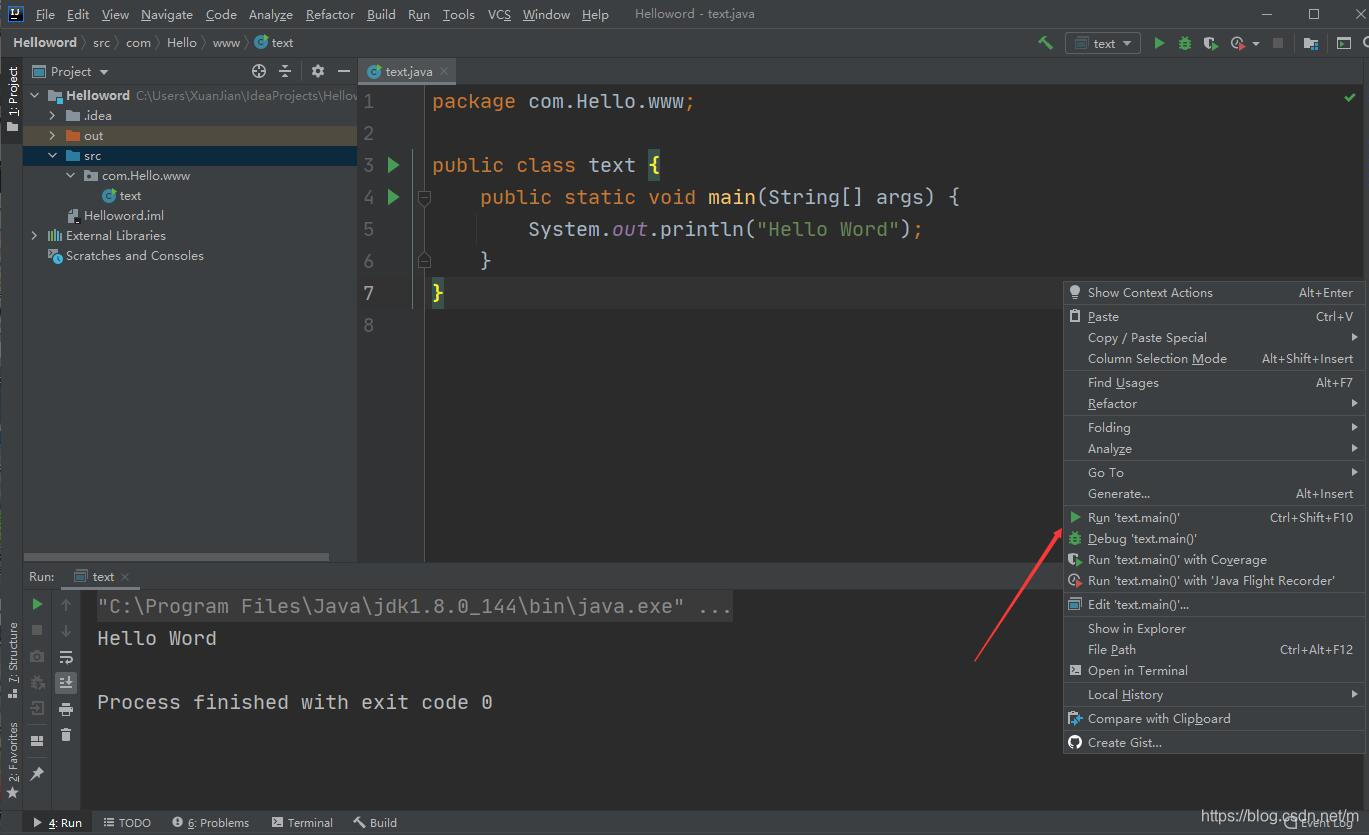Run with Coverage from the top toolbar
The image size is (1369, 835).
(x=1211, y=43)
